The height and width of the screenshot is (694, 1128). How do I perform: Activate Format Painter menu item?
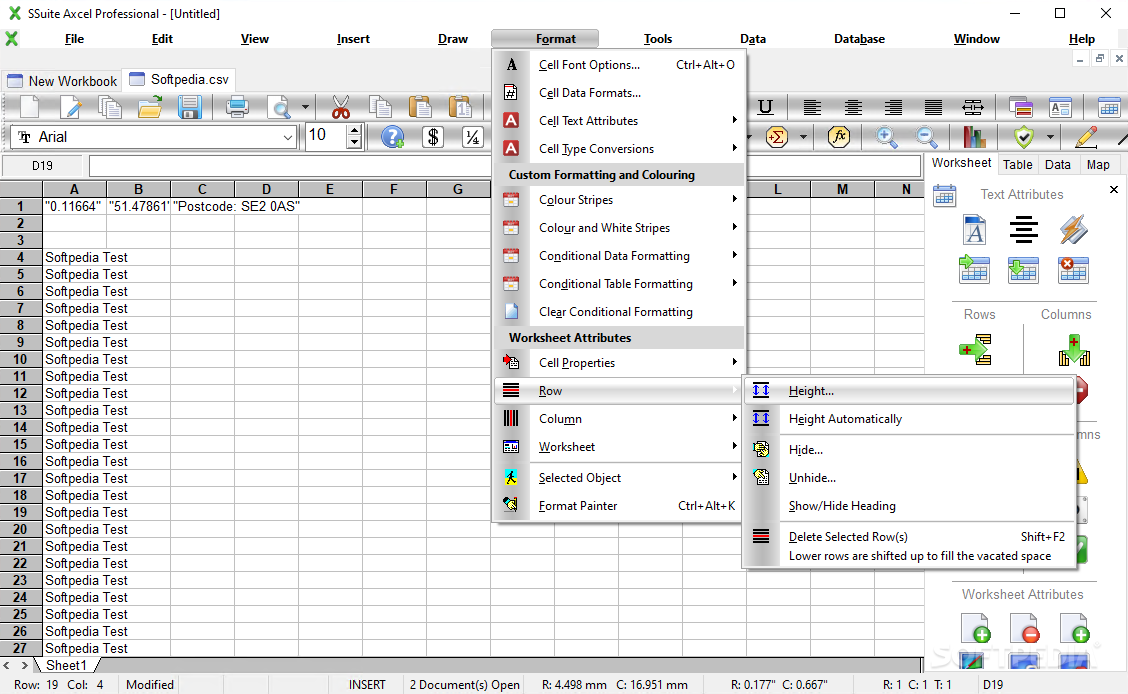(x=619, y=506)
